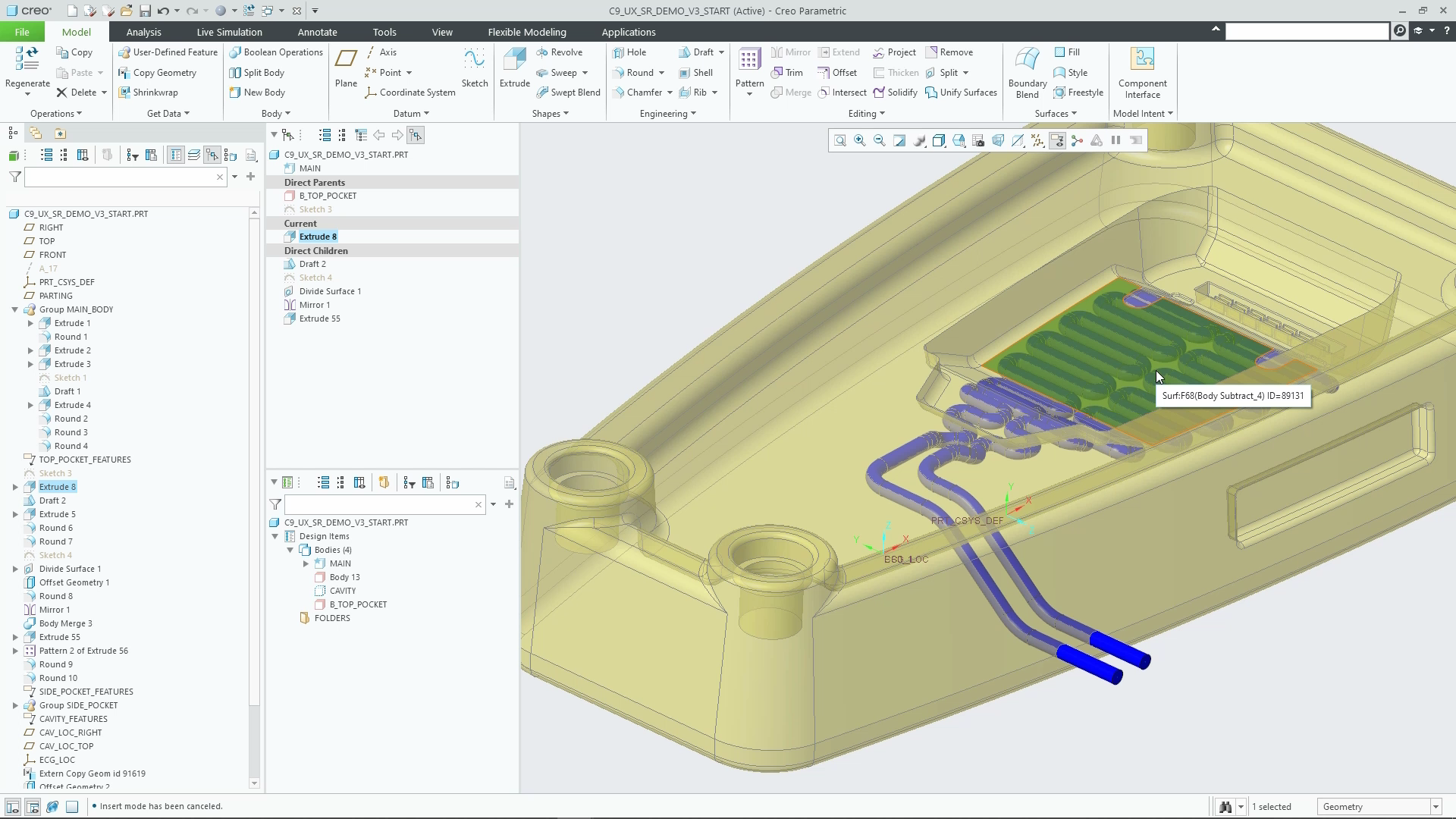The width and height of the screenshot is (1456, 819).
Task: Open the File menu
Action: pos(22,32)
